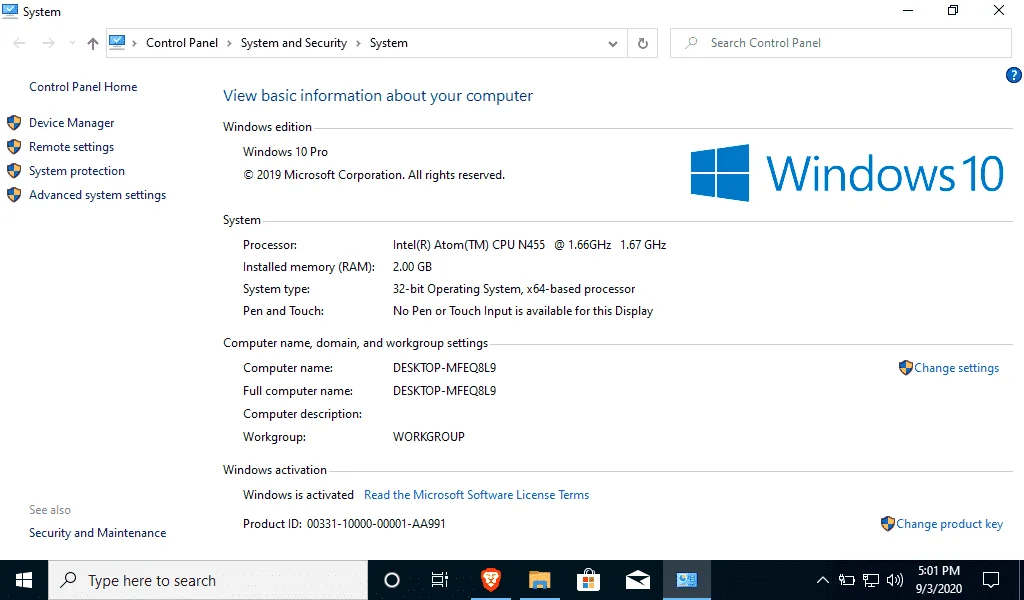This screenshot has height=600, width=1024.
Task: Click Change product key link
Action: click(949, 524)
